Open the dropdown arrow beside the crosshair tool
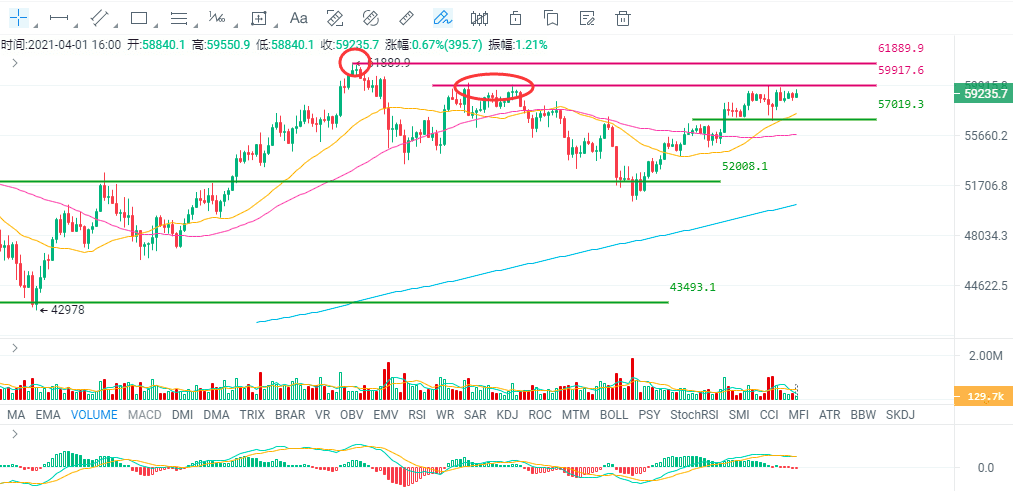Viewport: 1013px width, 491px height. pos(34,25)
